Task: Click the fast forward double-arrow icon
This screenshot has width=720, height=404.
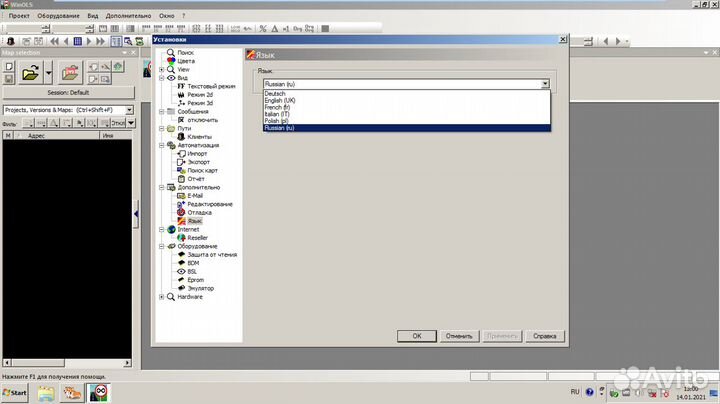Action: pos(100,41)
